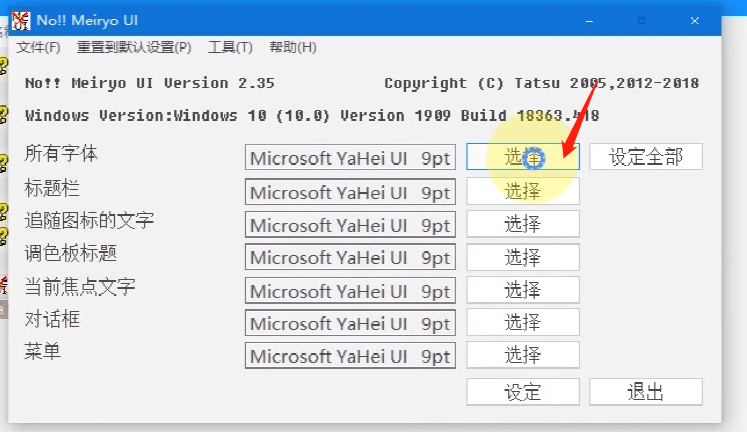Click 选择 button for 当前焦点文字
This screenshot has height=432, width=747.
pos(523,290)
